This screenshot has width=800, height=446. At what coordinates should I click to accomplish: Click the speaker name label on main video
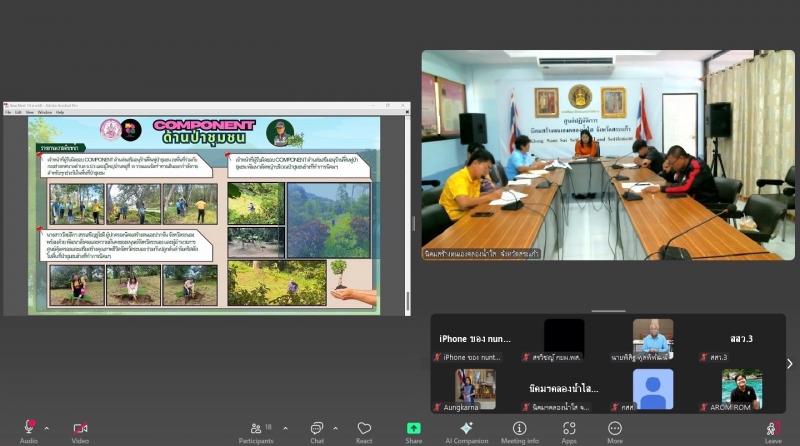[482, 254]
